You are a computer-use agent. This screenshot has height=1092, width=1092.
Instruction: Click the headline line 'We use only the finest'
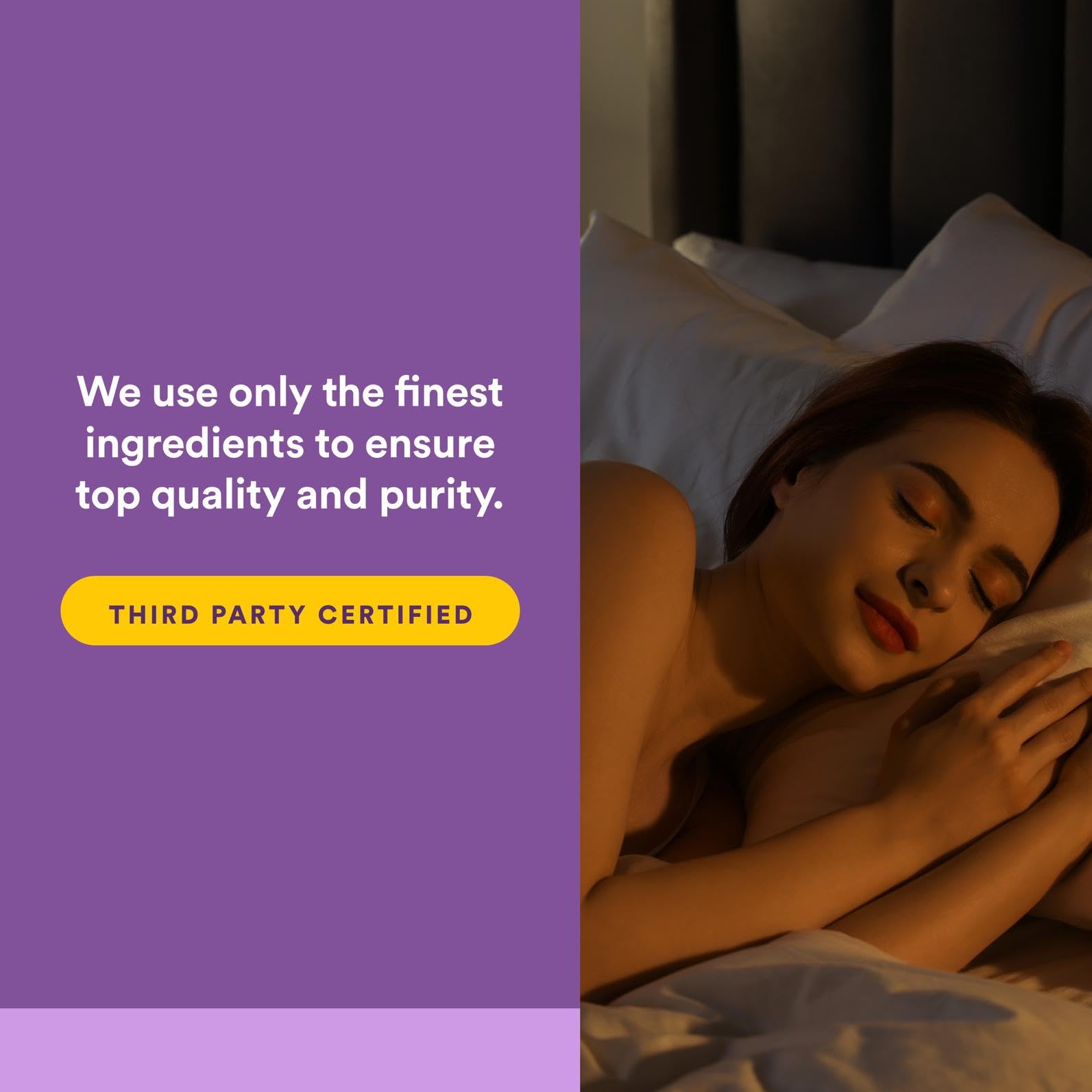pos(290,393)
